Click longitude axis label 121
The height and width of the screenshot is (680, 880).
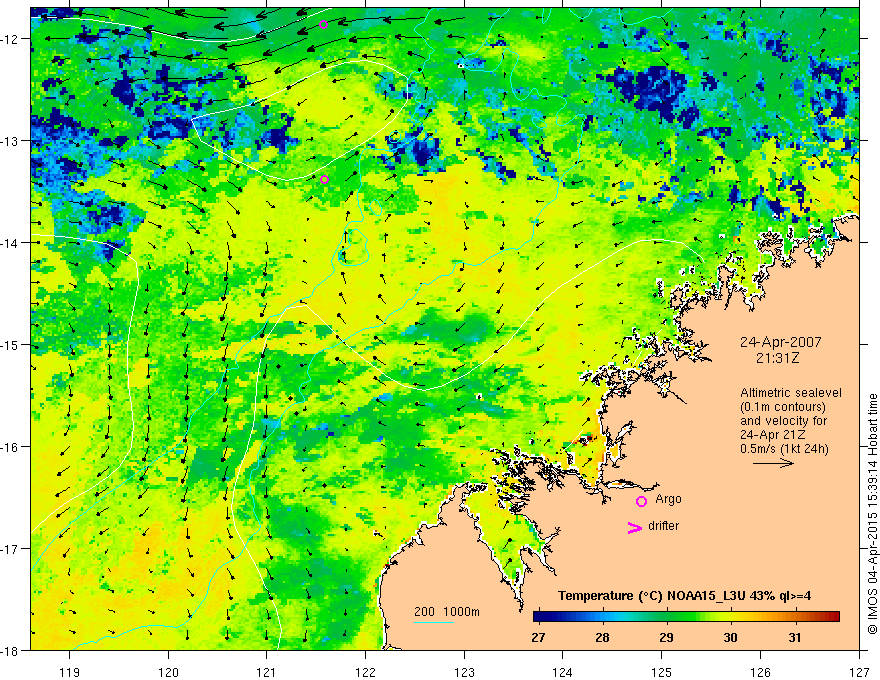[267, 672]
